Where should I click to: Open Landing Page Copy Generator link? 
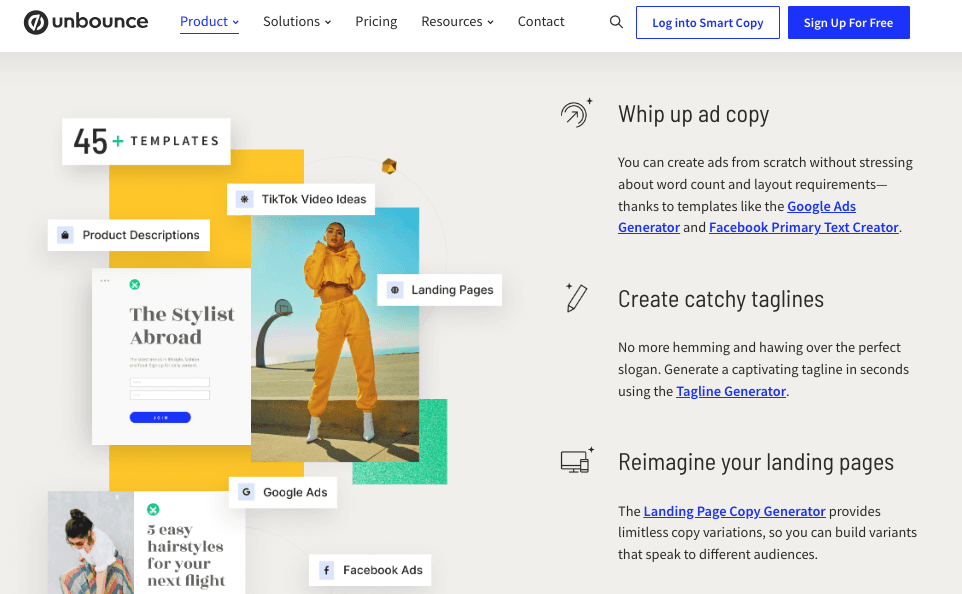734,511
